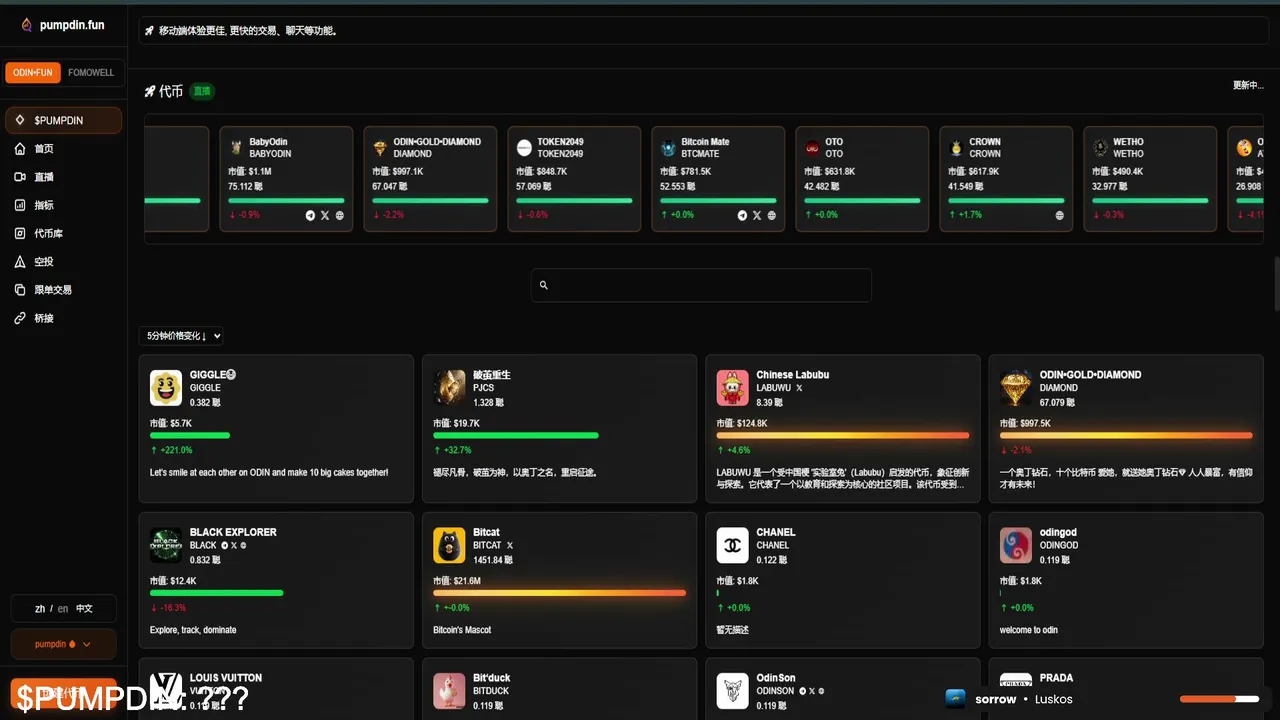This screenshot has height=720, width=1280.
Task: Click the vertical scrollbar on the right edge
Action: (1276, 285)
